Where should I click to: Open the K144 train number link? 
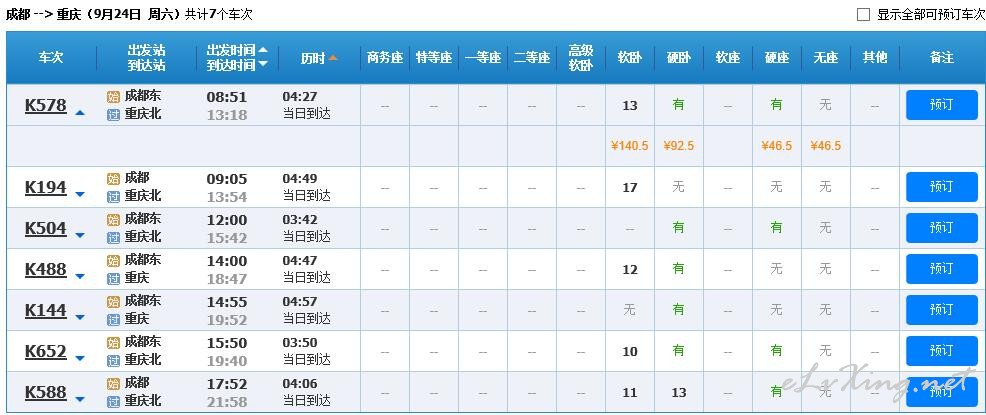point(45,310)
